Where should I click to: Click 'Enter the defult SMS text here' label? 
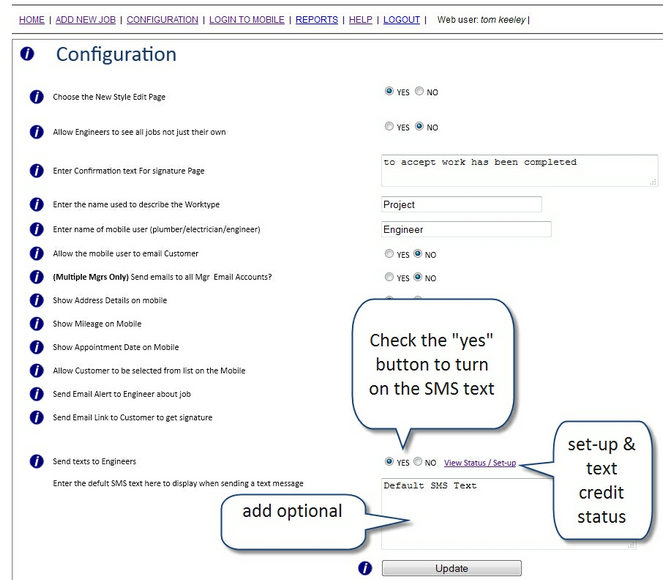[x=178, y=483]
